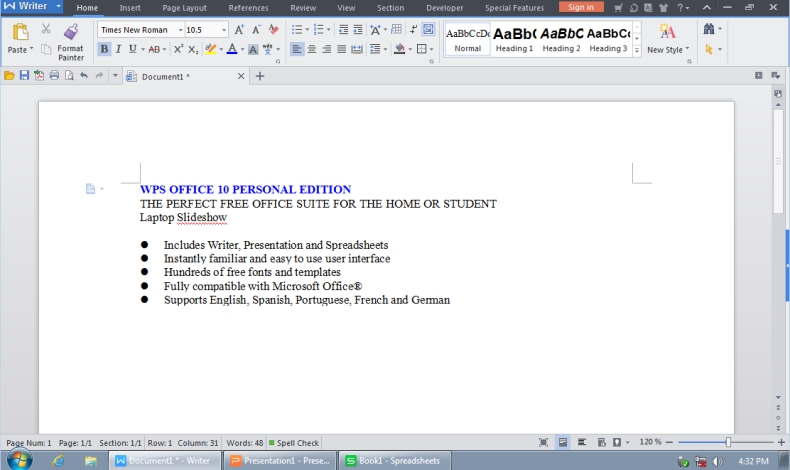Click the Print icon in quick access toolbar
This screenshot has width=790, height=470.
[54, 76]
